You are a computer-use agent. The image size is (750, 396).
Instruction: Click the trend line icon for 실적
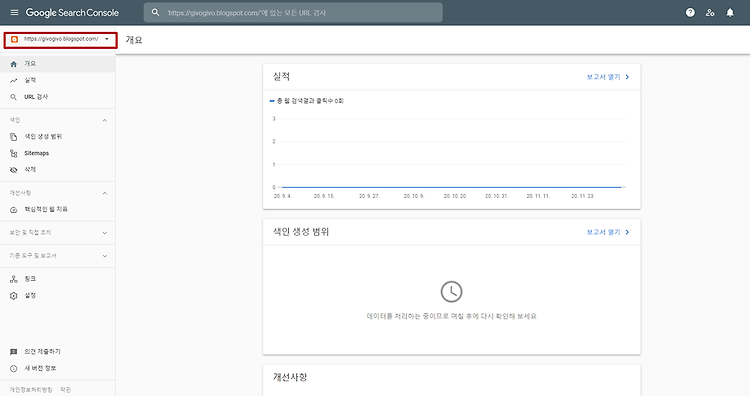[13, 81]
